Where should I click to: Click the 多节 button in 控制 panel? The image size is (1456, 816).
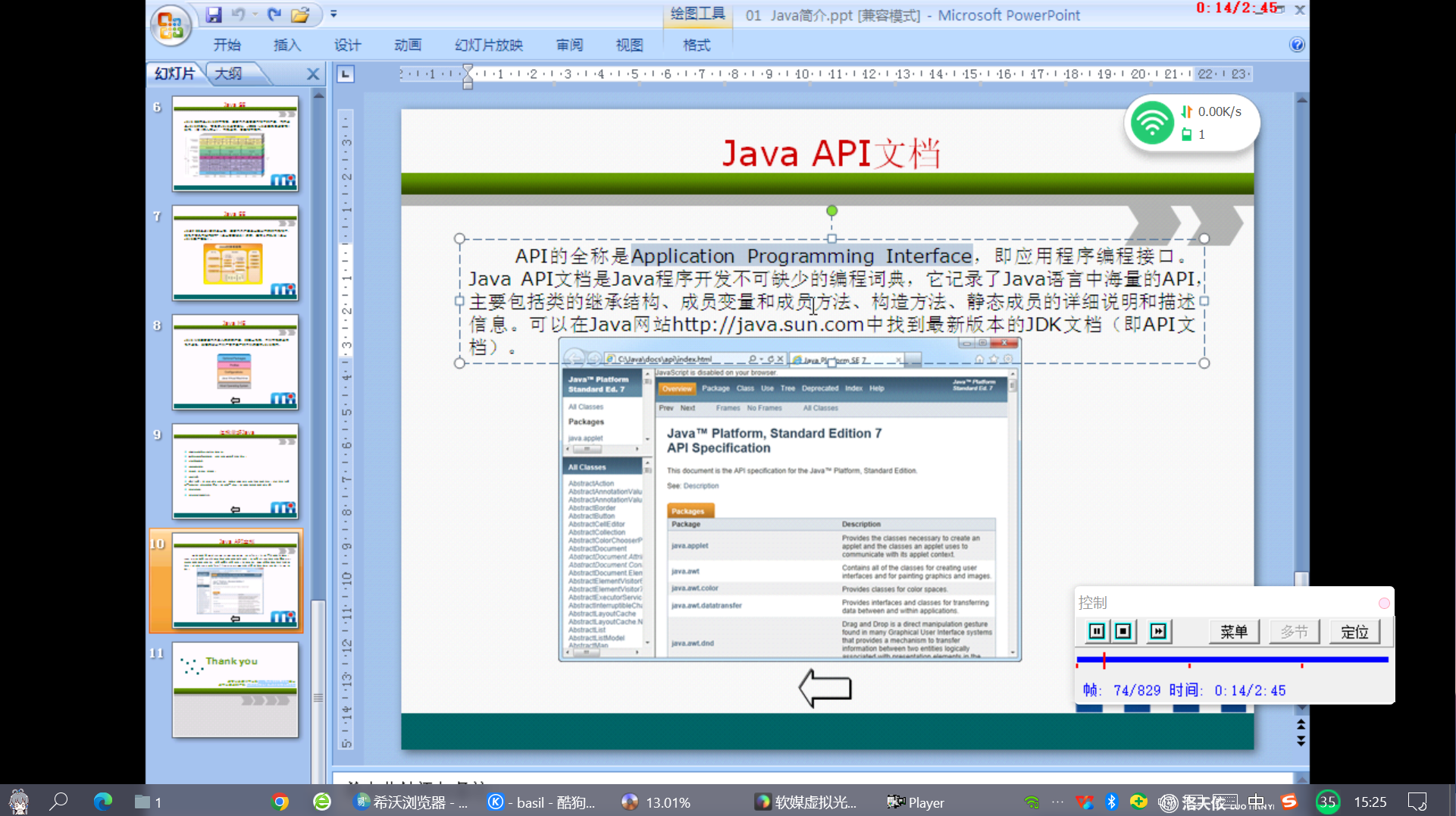1295,632
